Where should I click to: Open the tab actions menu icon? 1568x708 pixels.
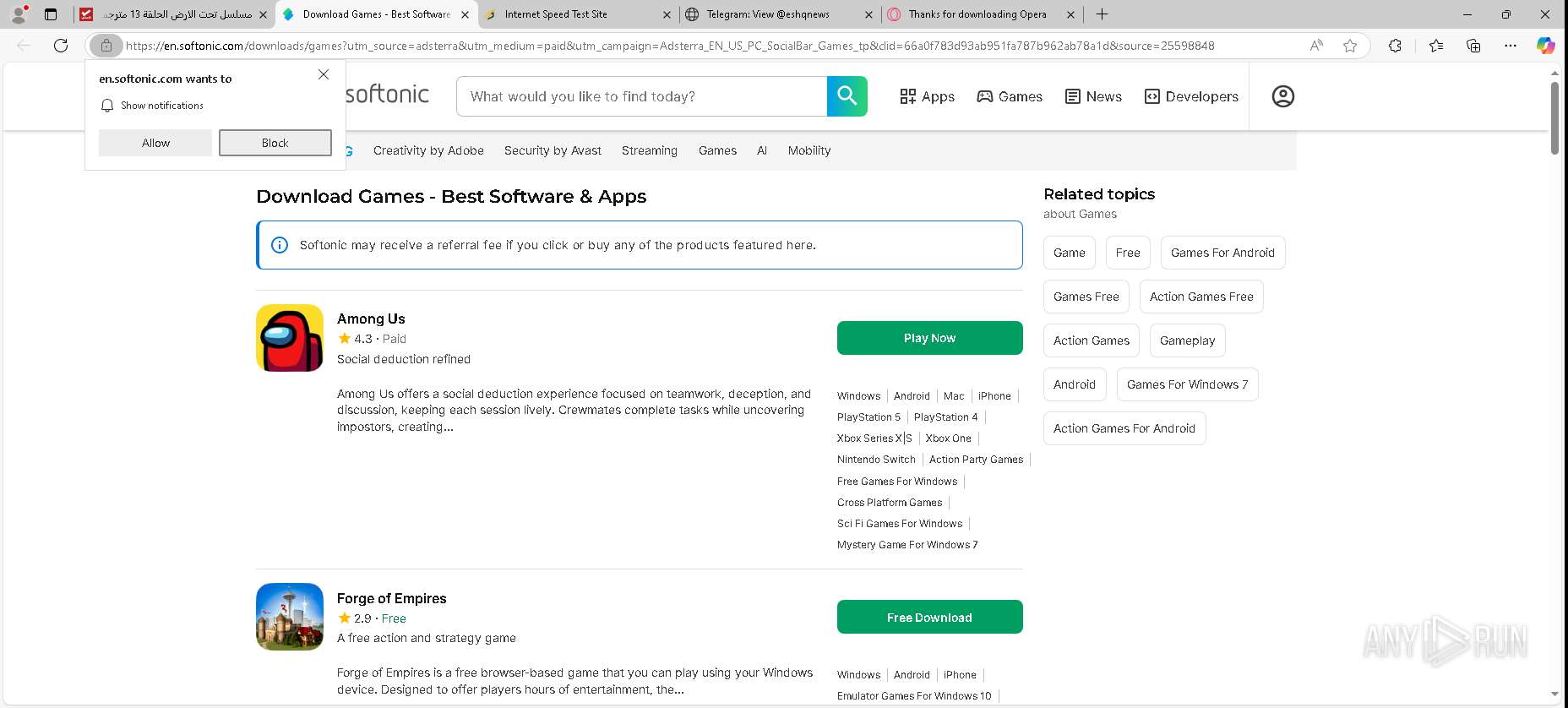(51, 14)
